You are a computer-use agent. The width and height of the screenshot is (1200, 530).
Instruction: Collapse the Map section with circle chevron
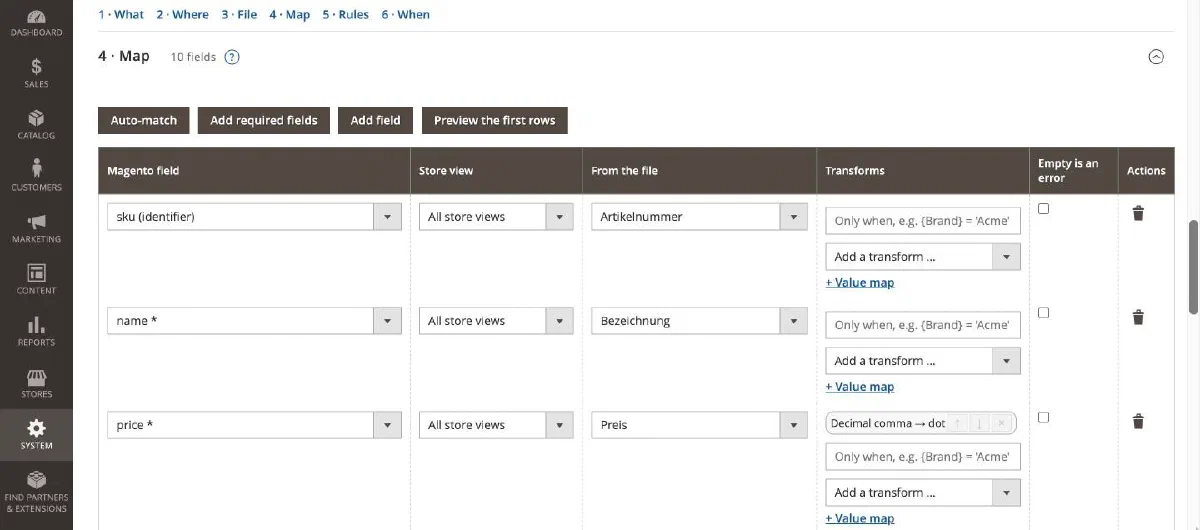pos(1156,57)
